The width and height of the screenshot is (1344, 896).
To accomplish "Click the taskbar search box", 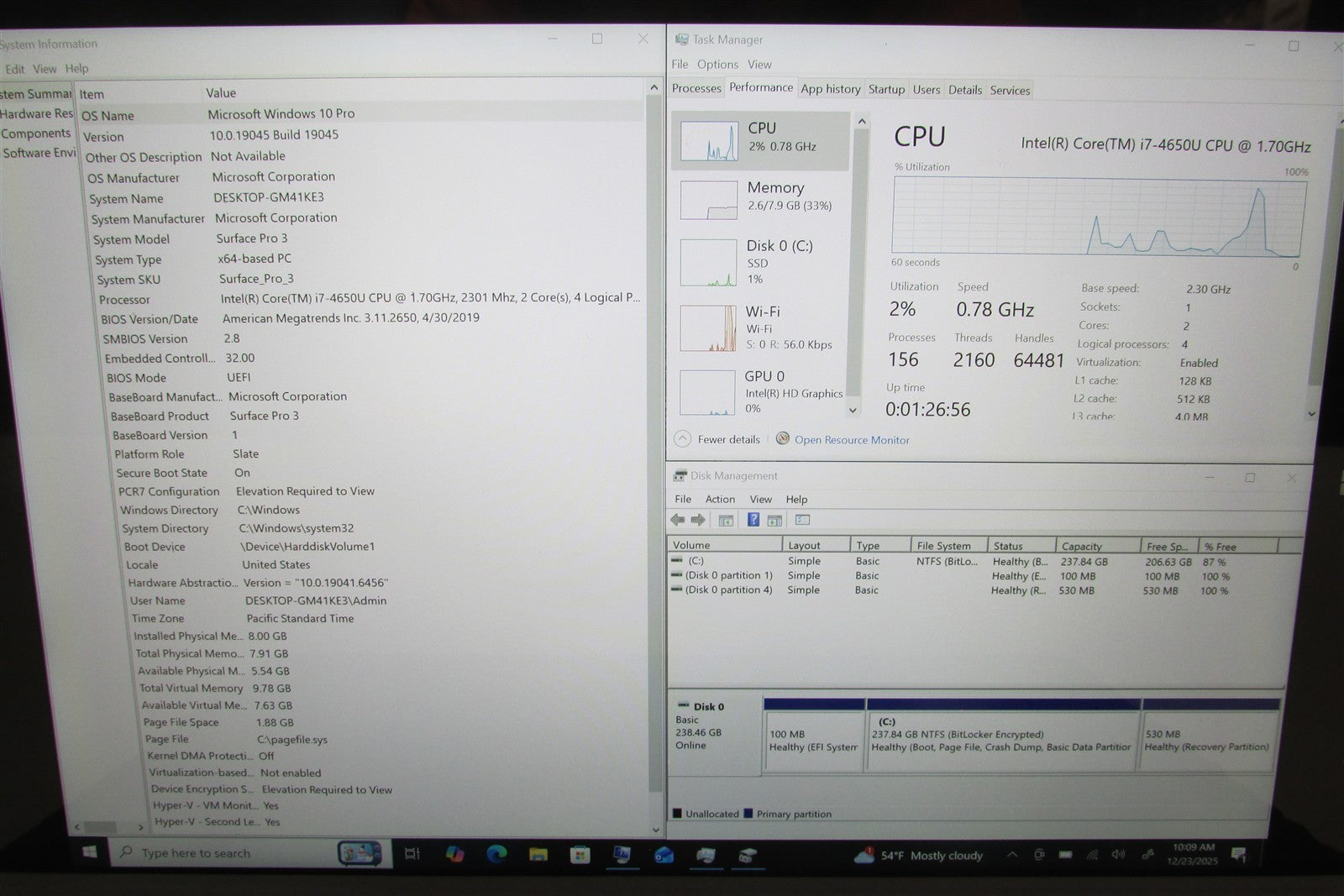I will coord(227,853).
